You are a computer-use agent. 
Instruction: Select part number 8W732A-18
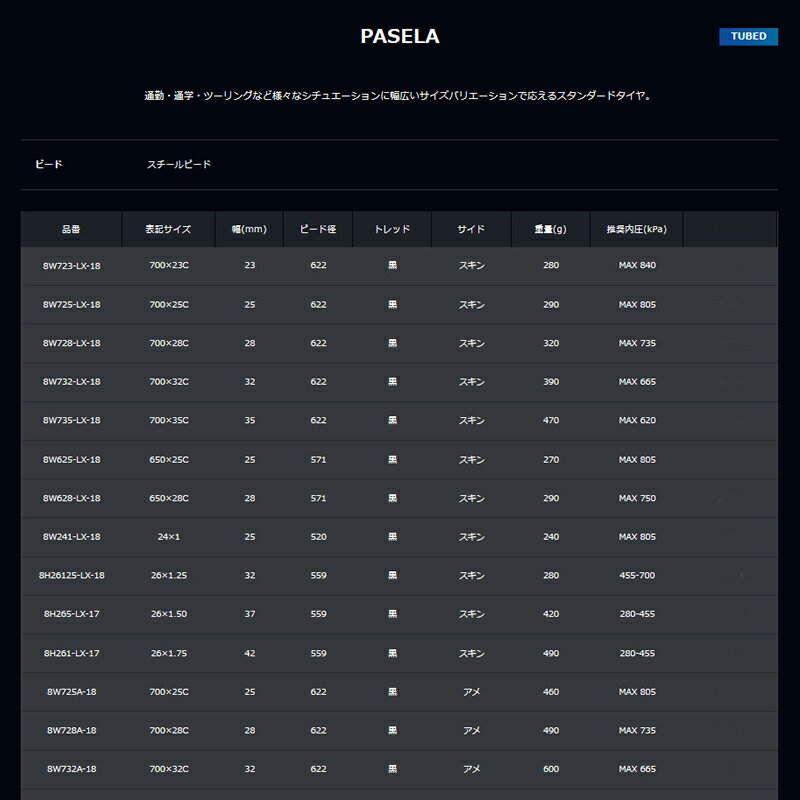[x=71, y=769]
